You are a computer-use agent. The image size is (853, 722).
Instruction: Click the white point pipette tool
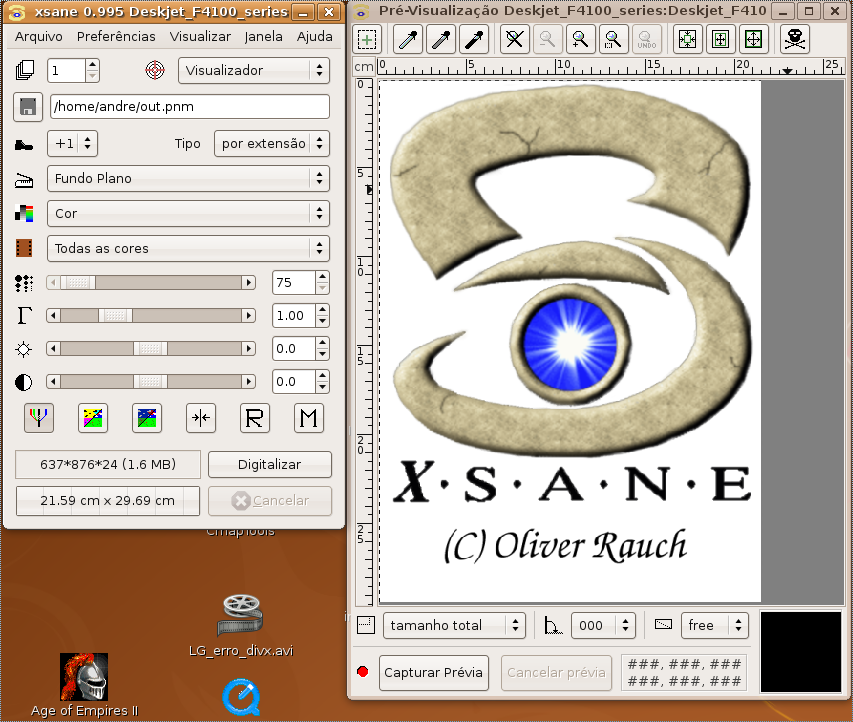tap(407, 40)
